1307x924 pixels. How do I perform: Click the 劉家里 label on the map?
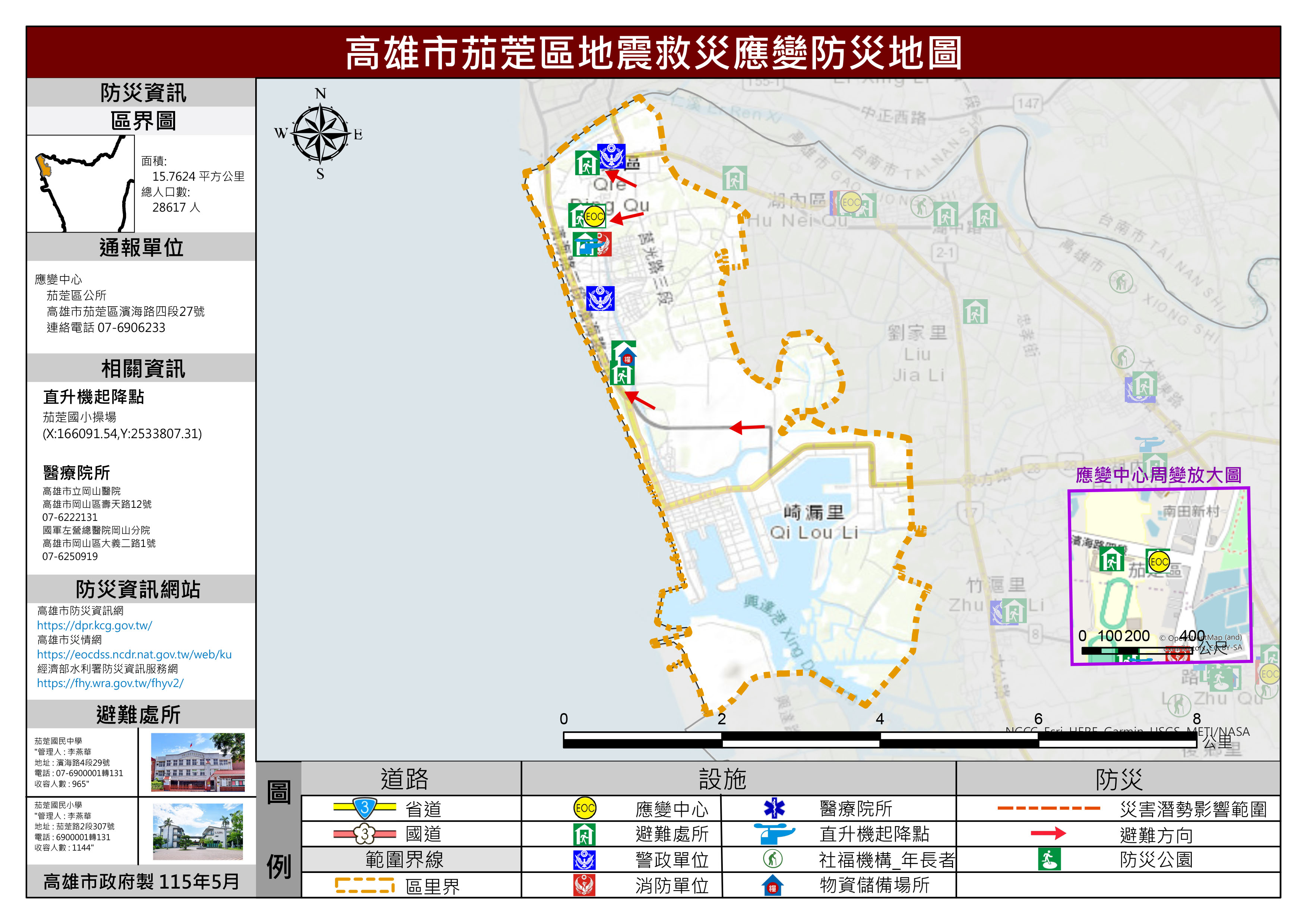[917, 332]
